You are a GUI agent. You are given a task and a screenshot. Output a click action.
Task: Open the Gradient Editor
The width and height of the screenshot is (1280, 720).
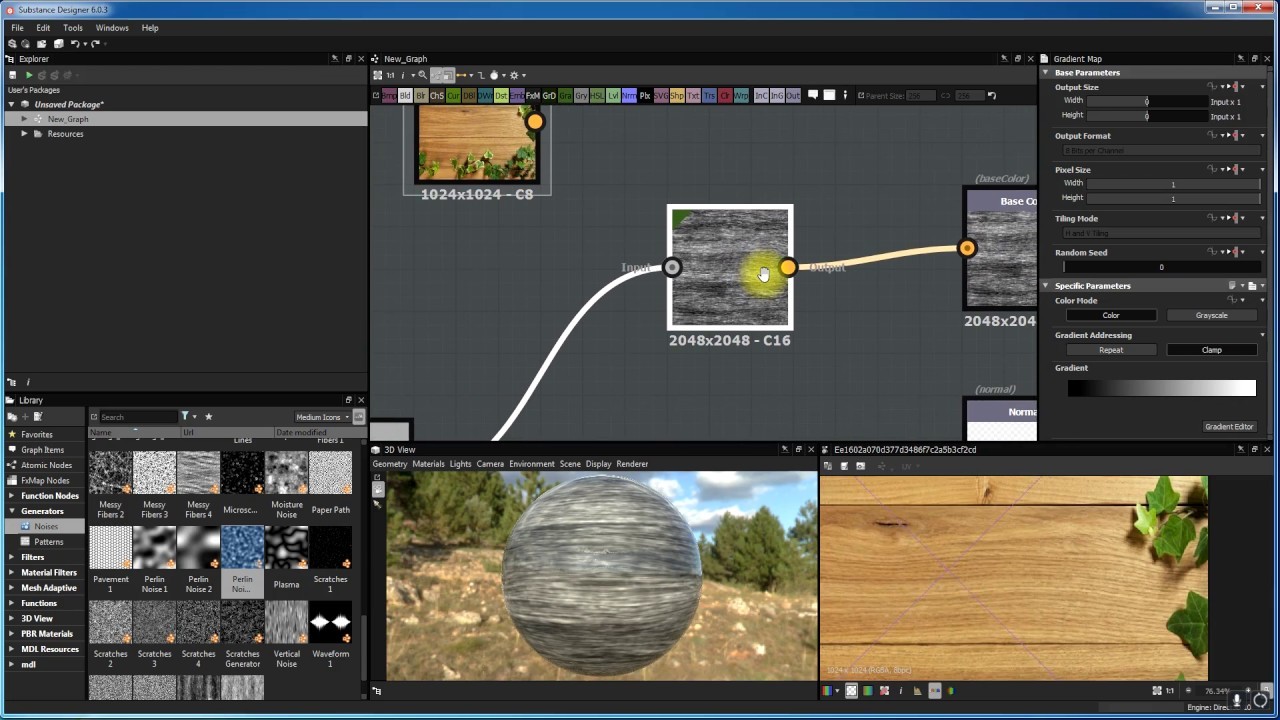click(x=1228, y=426)
